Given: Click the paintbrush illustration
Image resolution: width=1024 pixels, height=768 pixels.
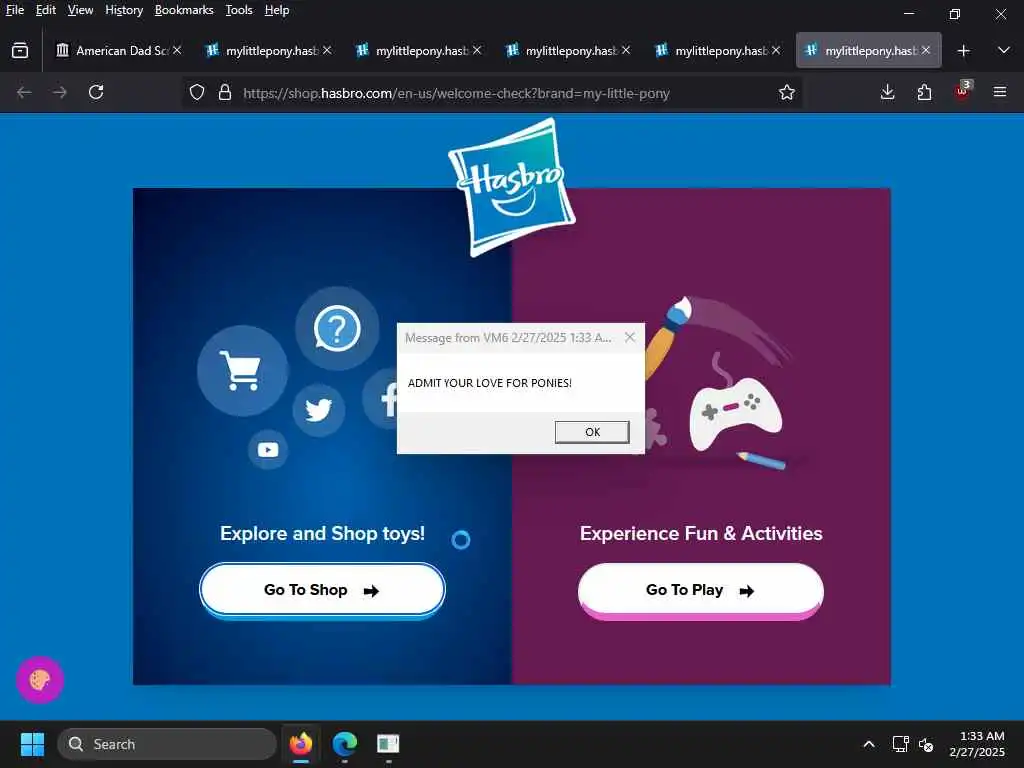Looking at the screenshot, I should pos(667,336).
